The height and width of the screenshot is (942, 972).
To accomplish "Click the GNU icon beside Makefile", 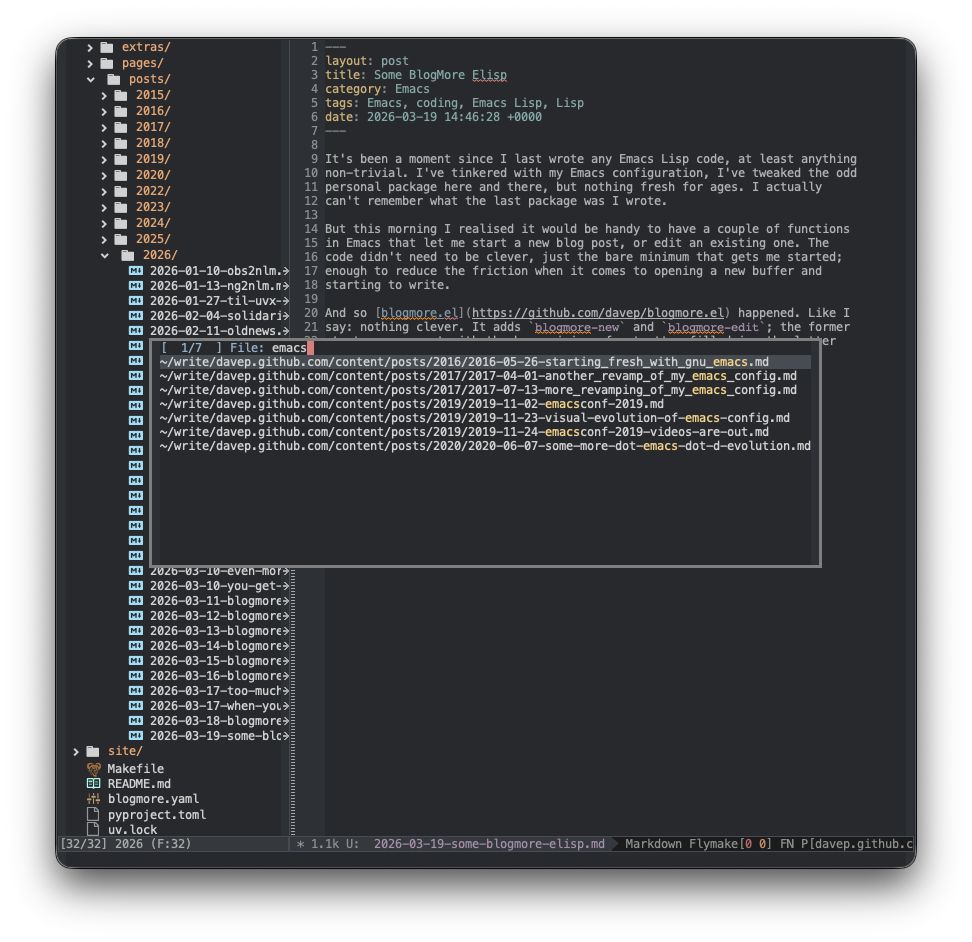I will tap(94, 767).
